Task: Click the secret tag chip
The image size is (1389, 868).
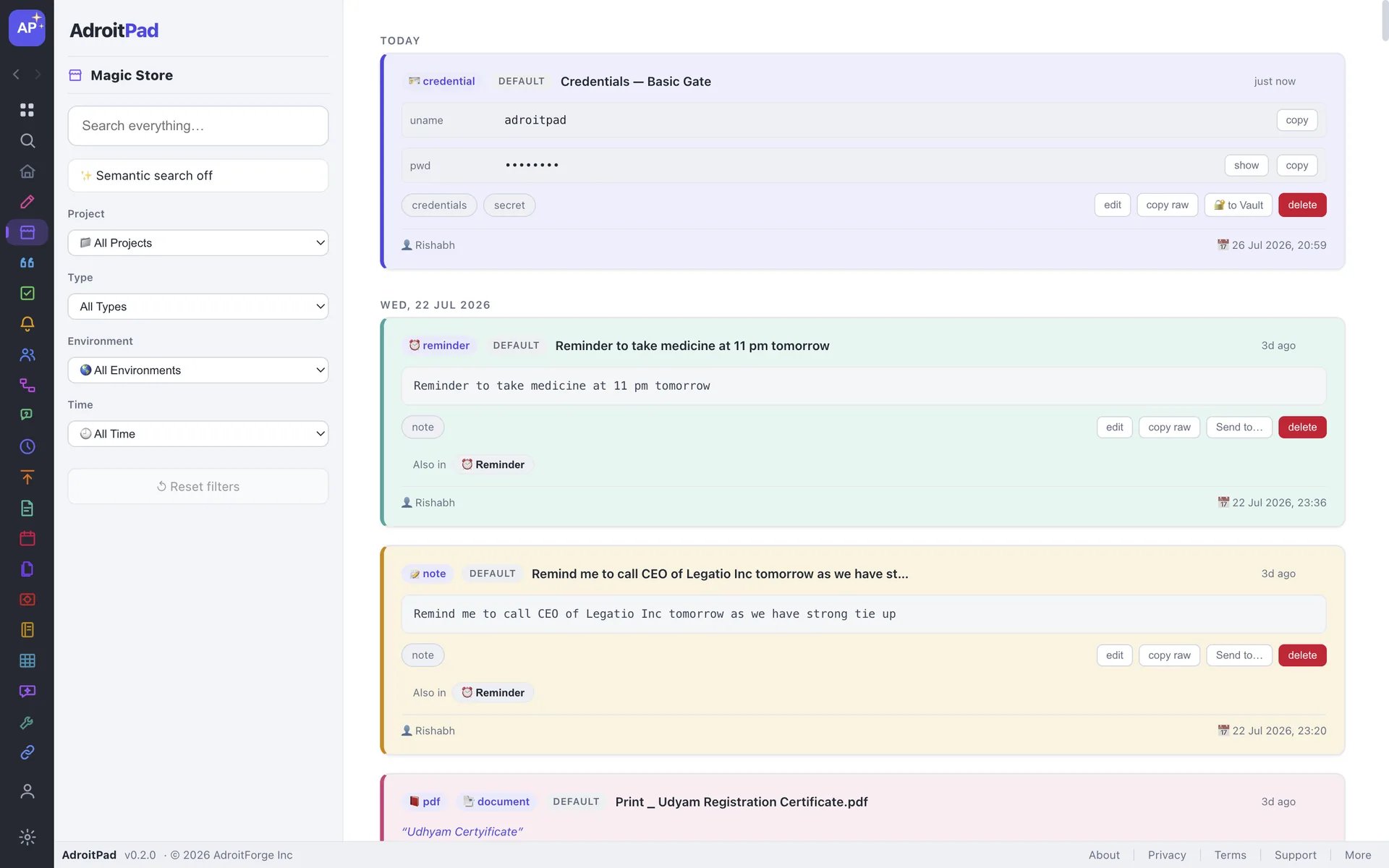Action: point(509,205)
